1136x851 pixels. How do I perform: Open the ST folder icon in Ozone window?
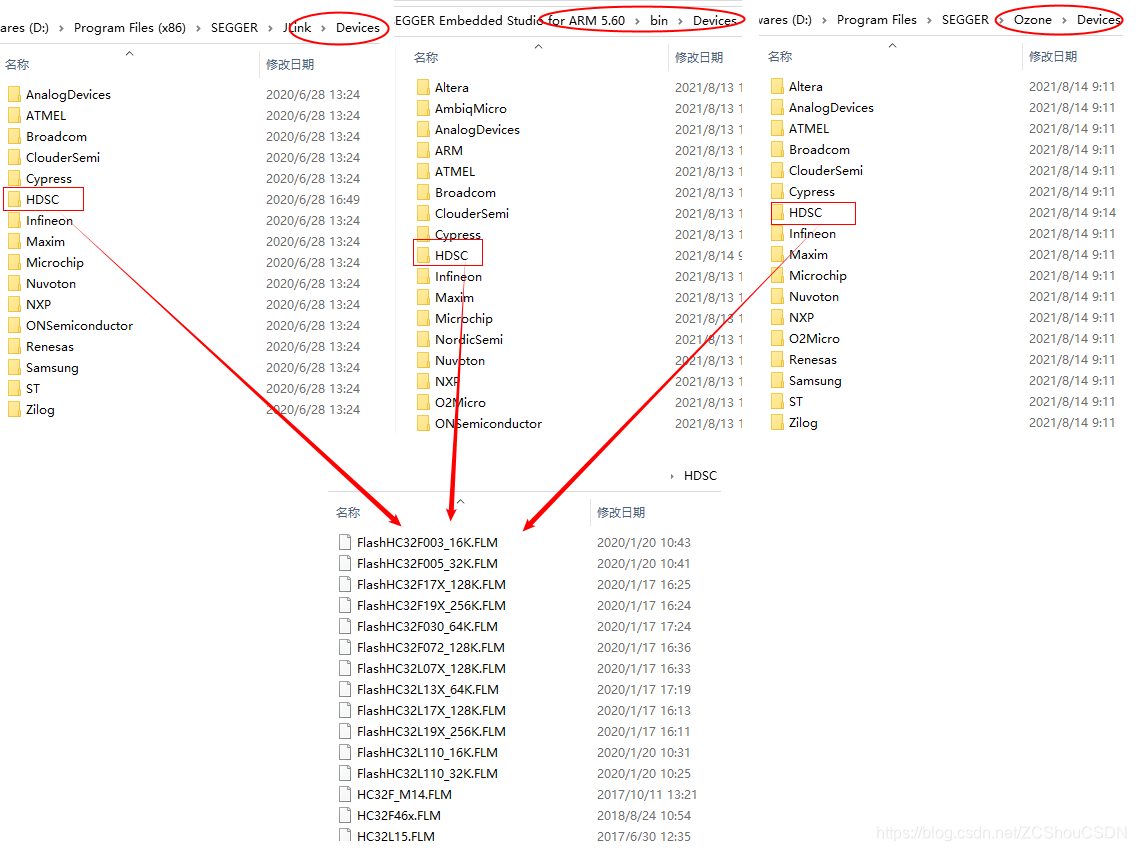777,401
